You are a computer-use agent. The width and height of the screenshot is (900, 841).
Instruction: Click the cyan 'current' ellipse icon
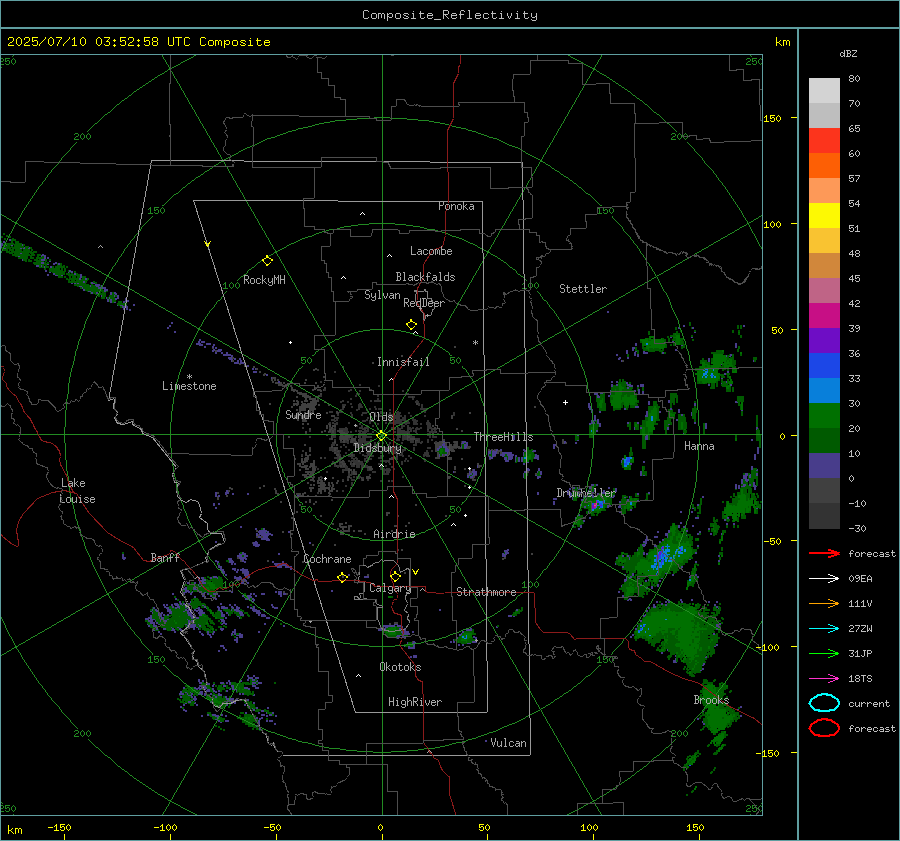(x=824, y=703)
